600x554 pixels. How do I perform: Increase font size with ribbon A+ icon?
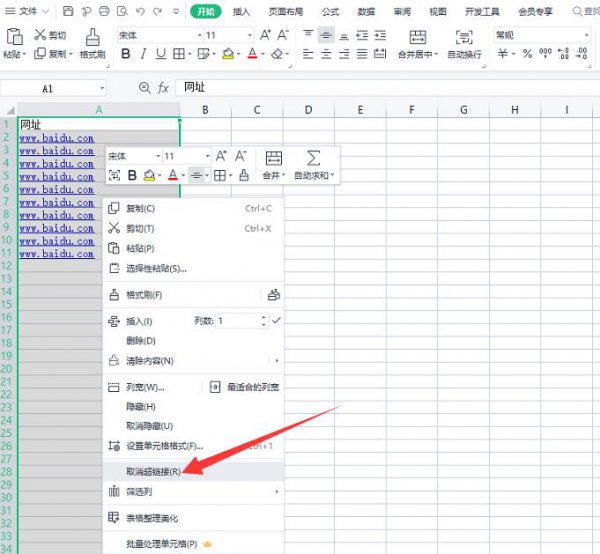265,35
